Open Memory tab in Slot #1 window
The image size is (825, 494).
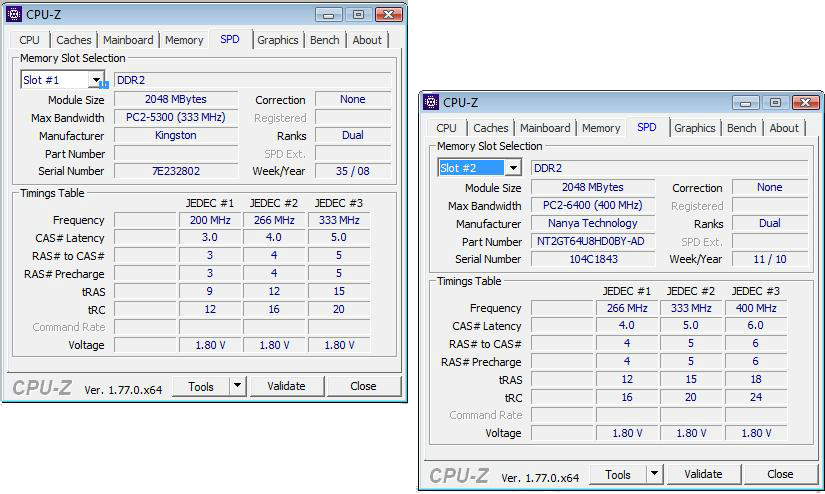[x=184, y=40]
